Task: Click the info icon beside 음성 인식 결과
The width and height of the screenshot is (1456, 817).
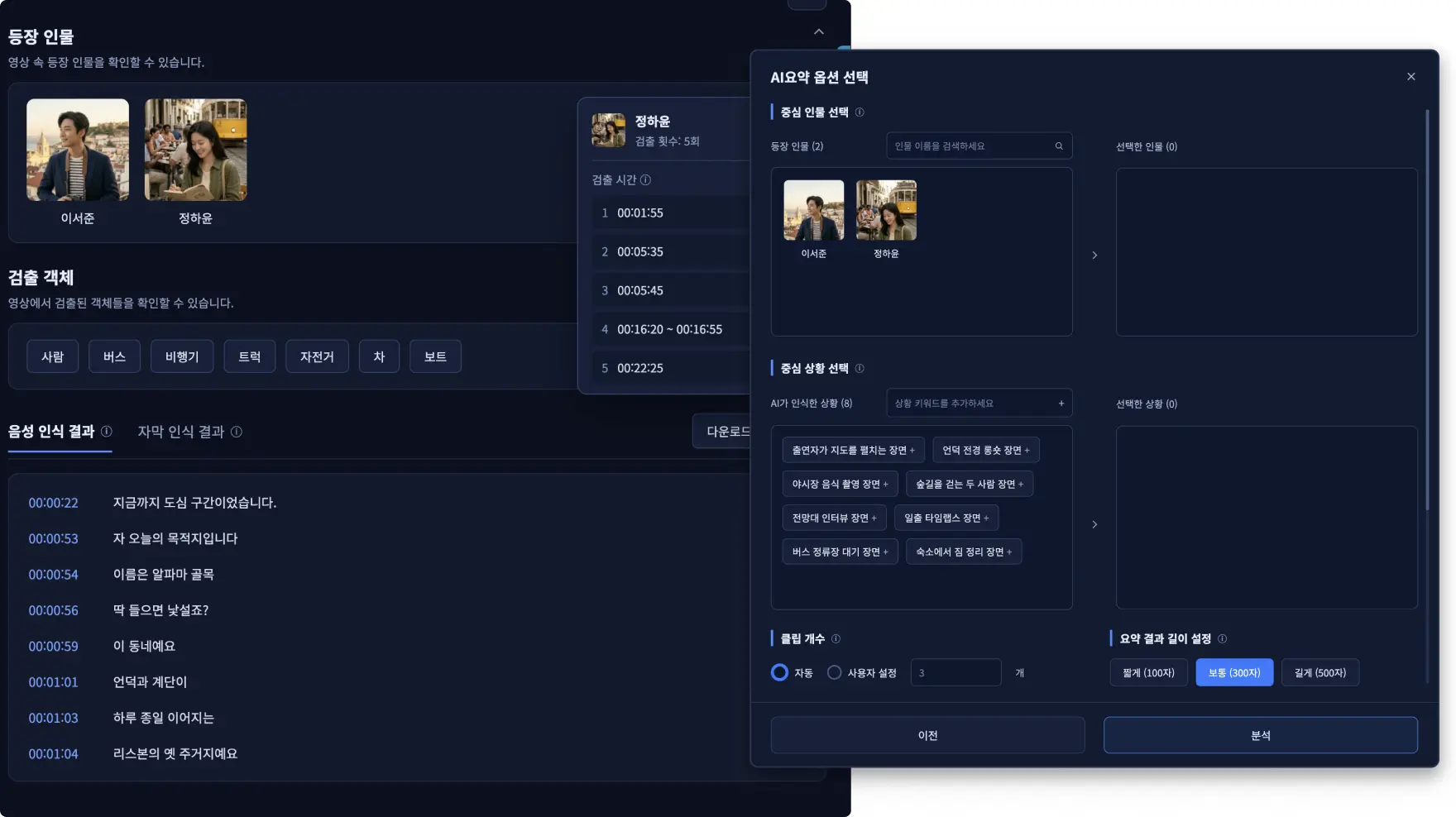Action: tap(107, 432)
